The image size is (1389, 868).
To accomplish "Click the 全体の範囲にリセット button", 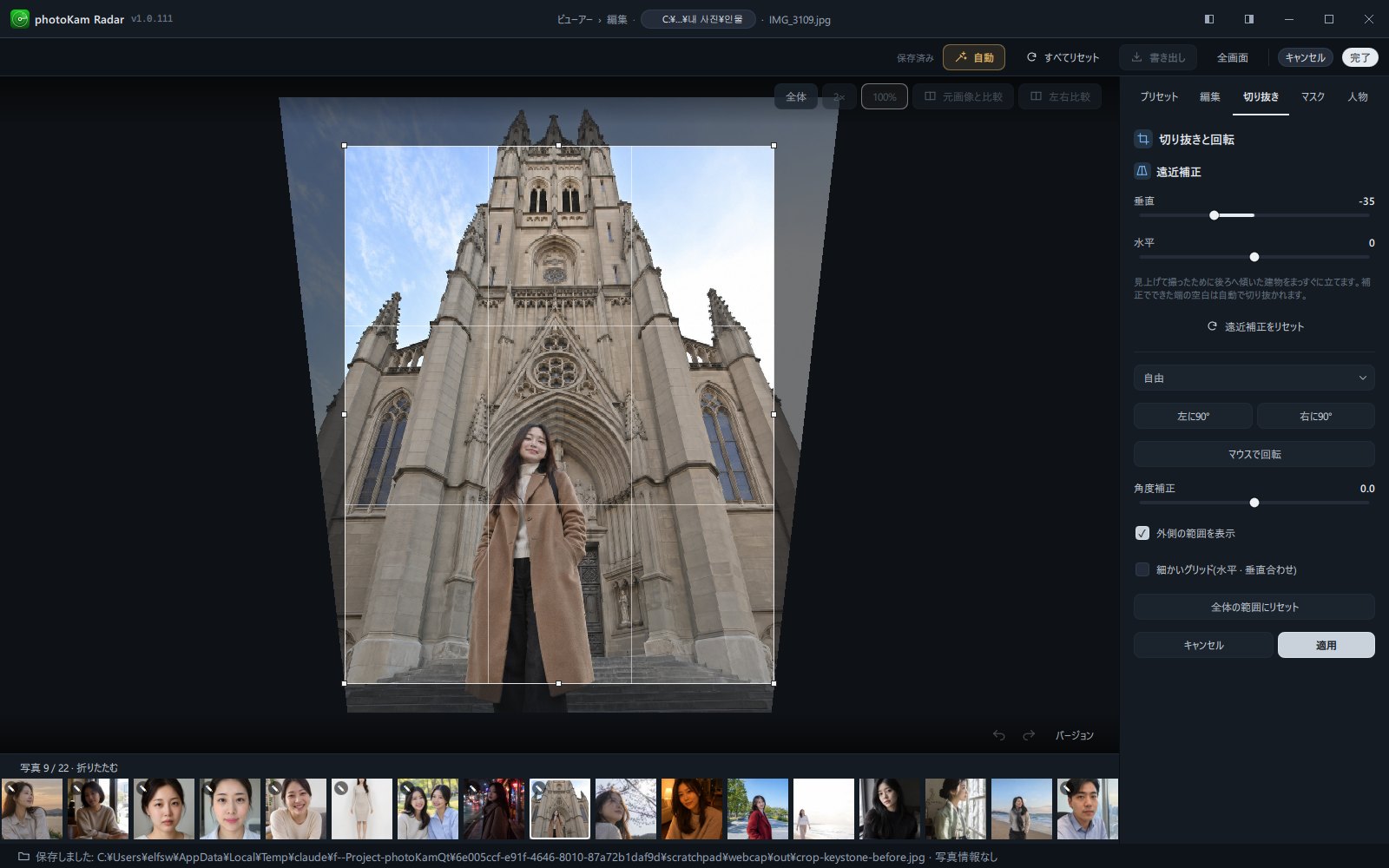I will (x=1254, y=607).
